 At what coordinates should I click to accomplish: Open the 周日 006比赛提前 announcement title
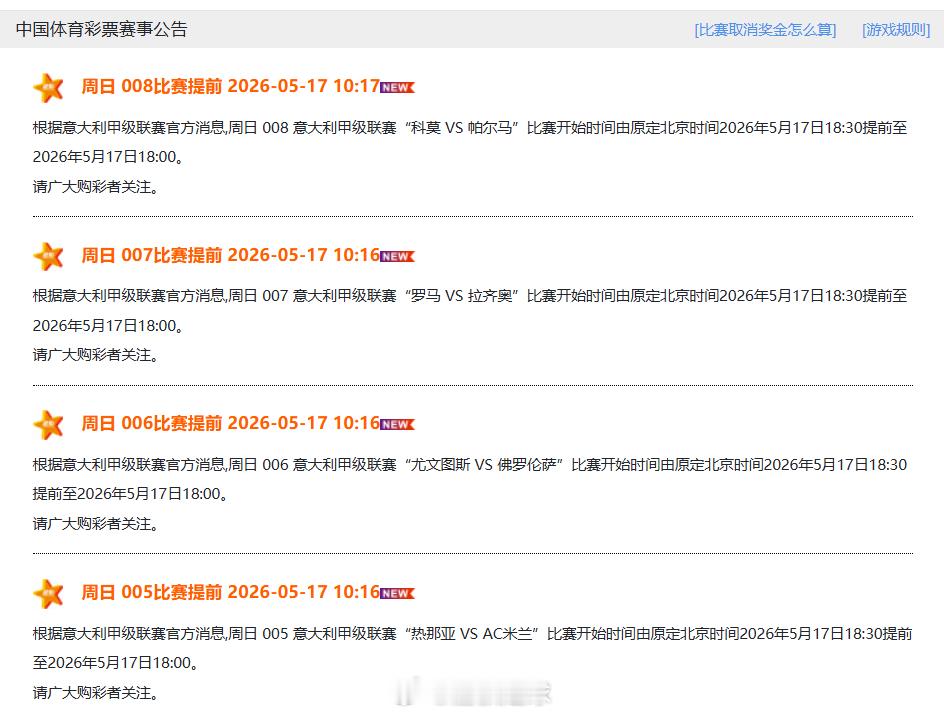231,423
